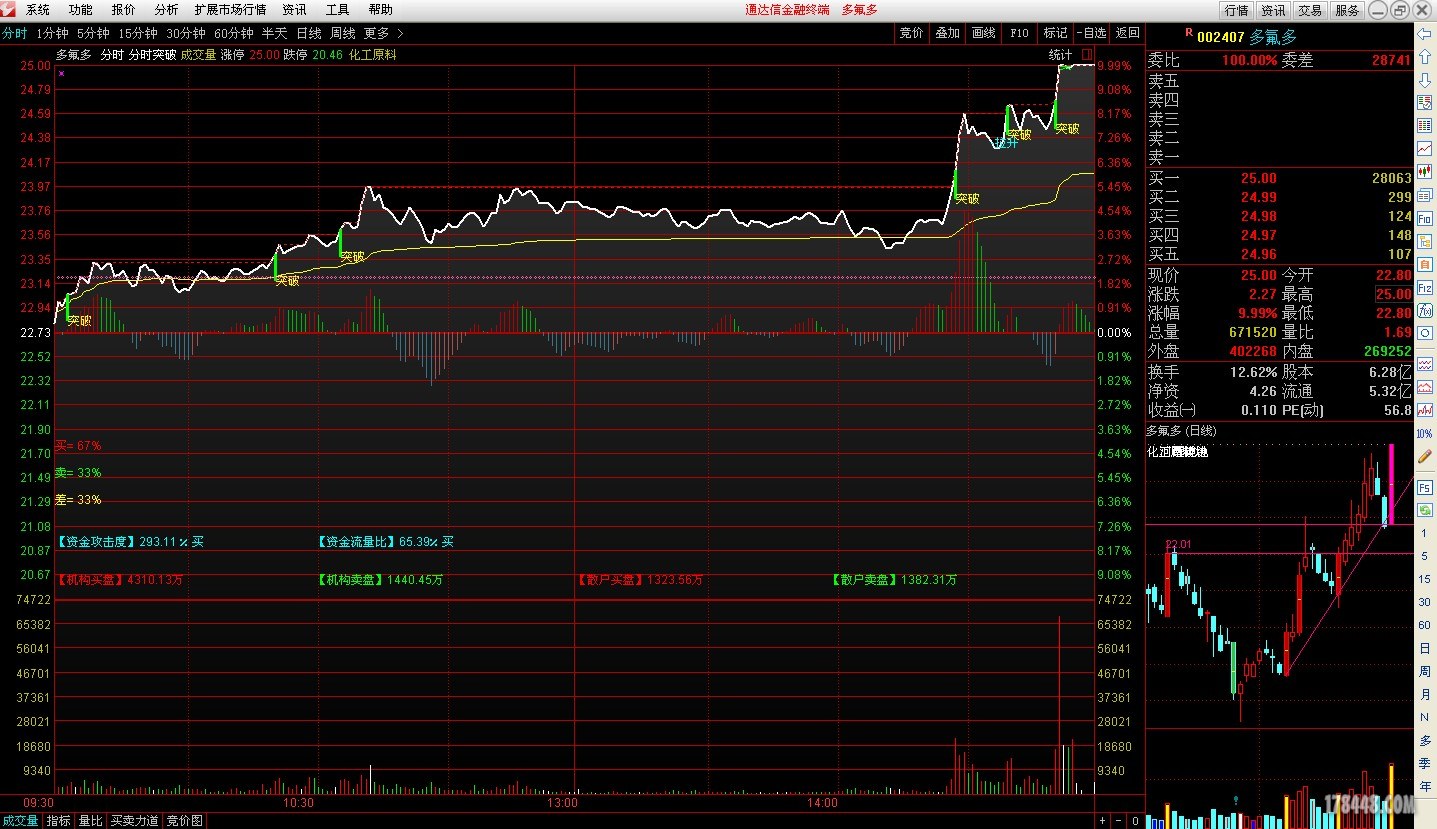Click the green refresh icon in sidebar

pos(1424,510)
